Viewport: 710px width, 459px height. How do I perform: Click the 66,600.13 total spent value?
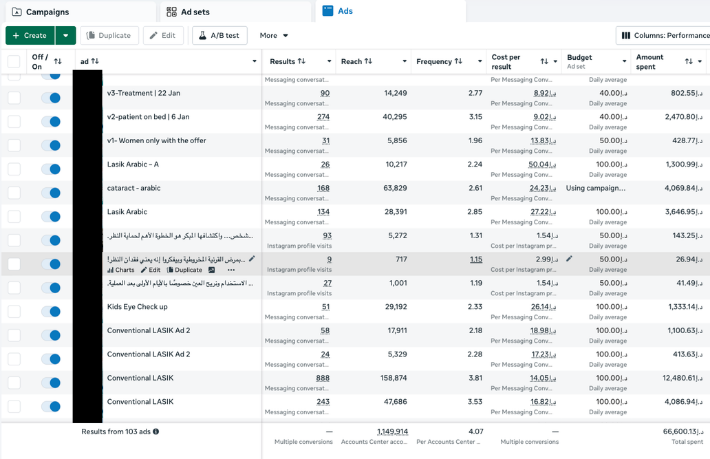coord(683,432)
